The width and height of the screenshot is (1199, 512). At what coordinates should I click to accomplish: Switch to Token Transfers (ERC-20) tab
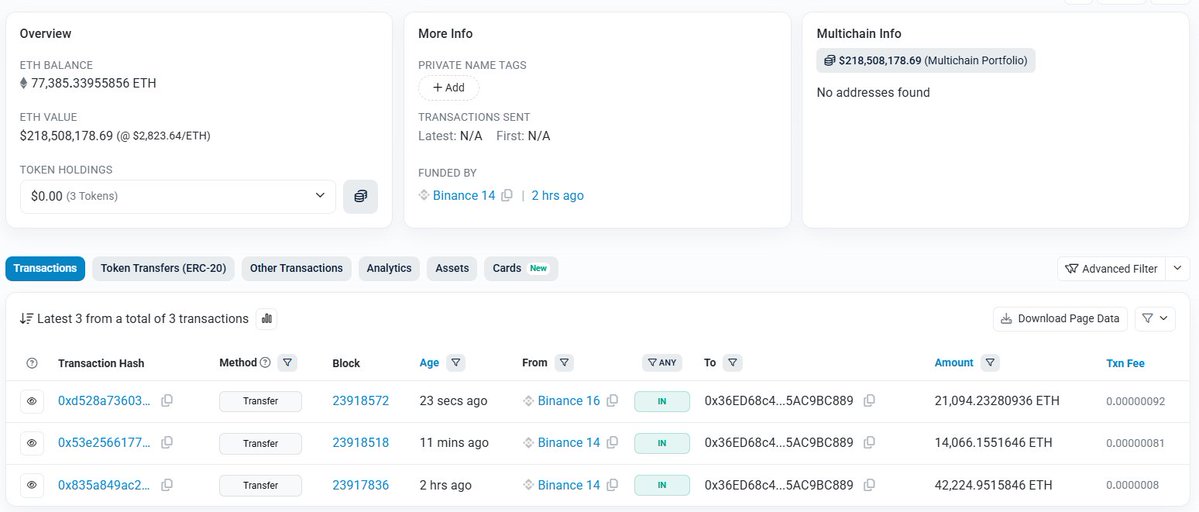(164, 268)
